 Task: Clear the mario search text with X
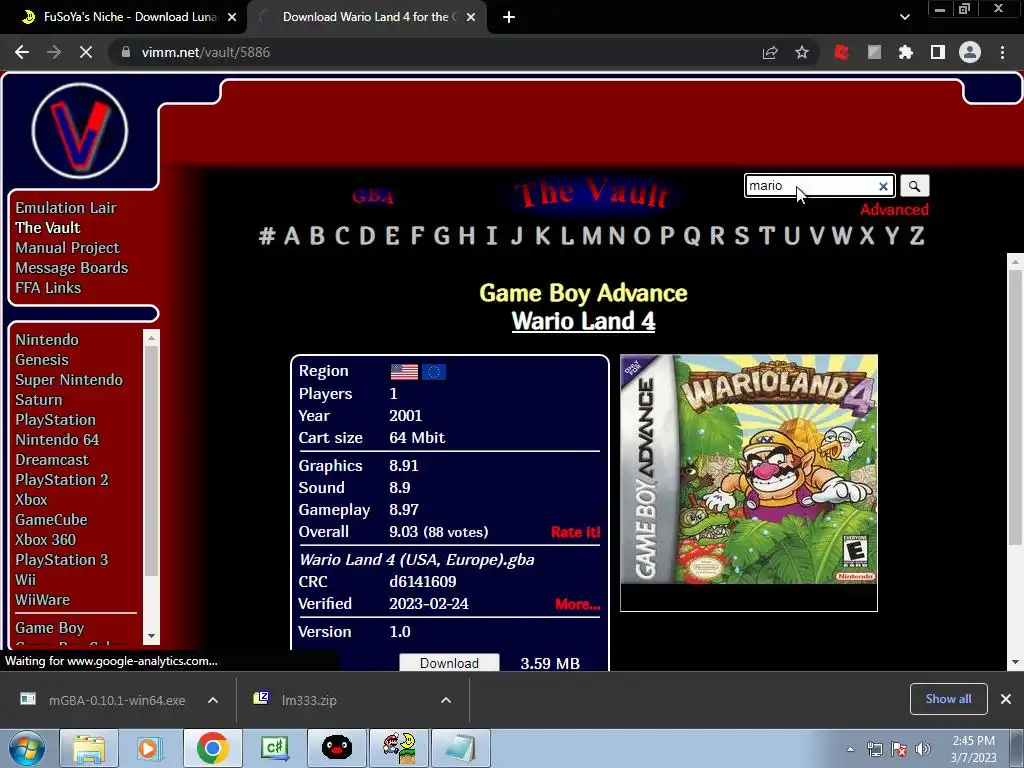click(x=883, y=186)
